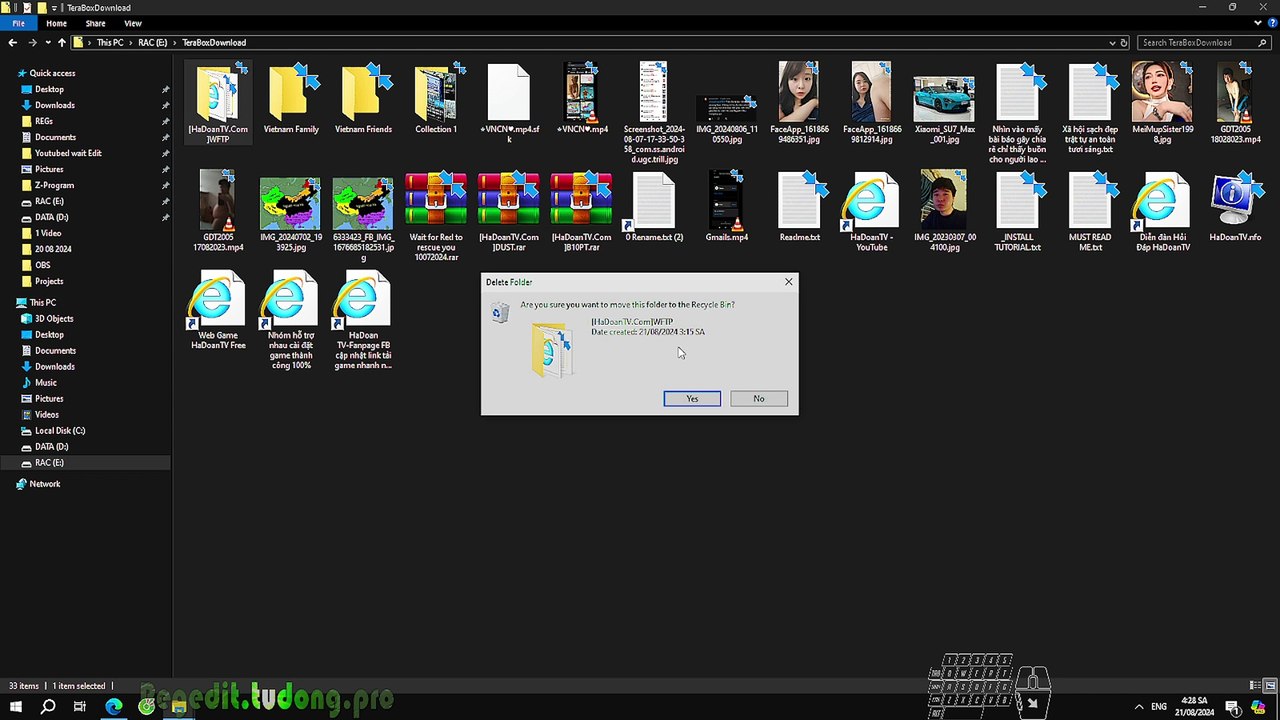Switch to details view layout

(x=1257, y=686)
